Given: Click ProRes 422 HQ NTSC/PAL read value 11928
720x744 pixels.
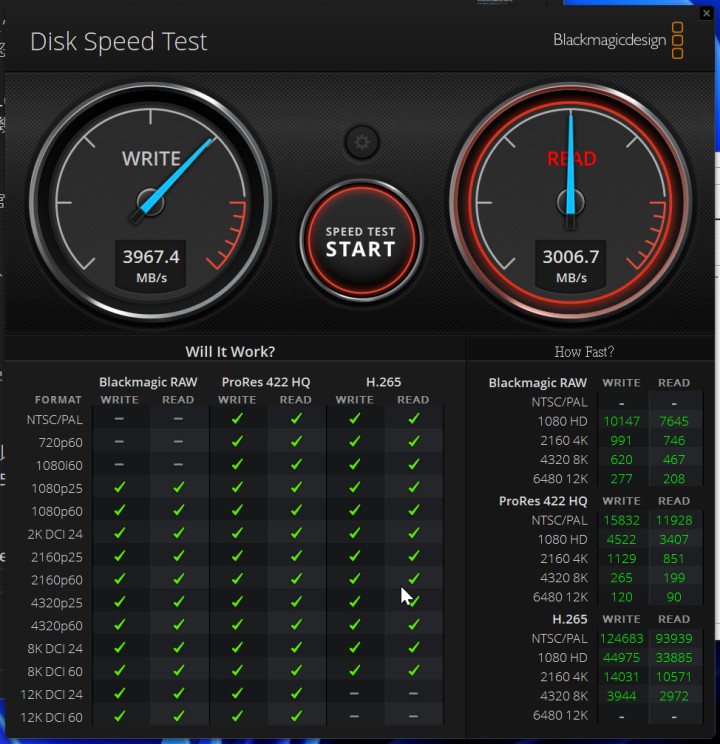Looking at the screenshot, I should tap(674, 521).
